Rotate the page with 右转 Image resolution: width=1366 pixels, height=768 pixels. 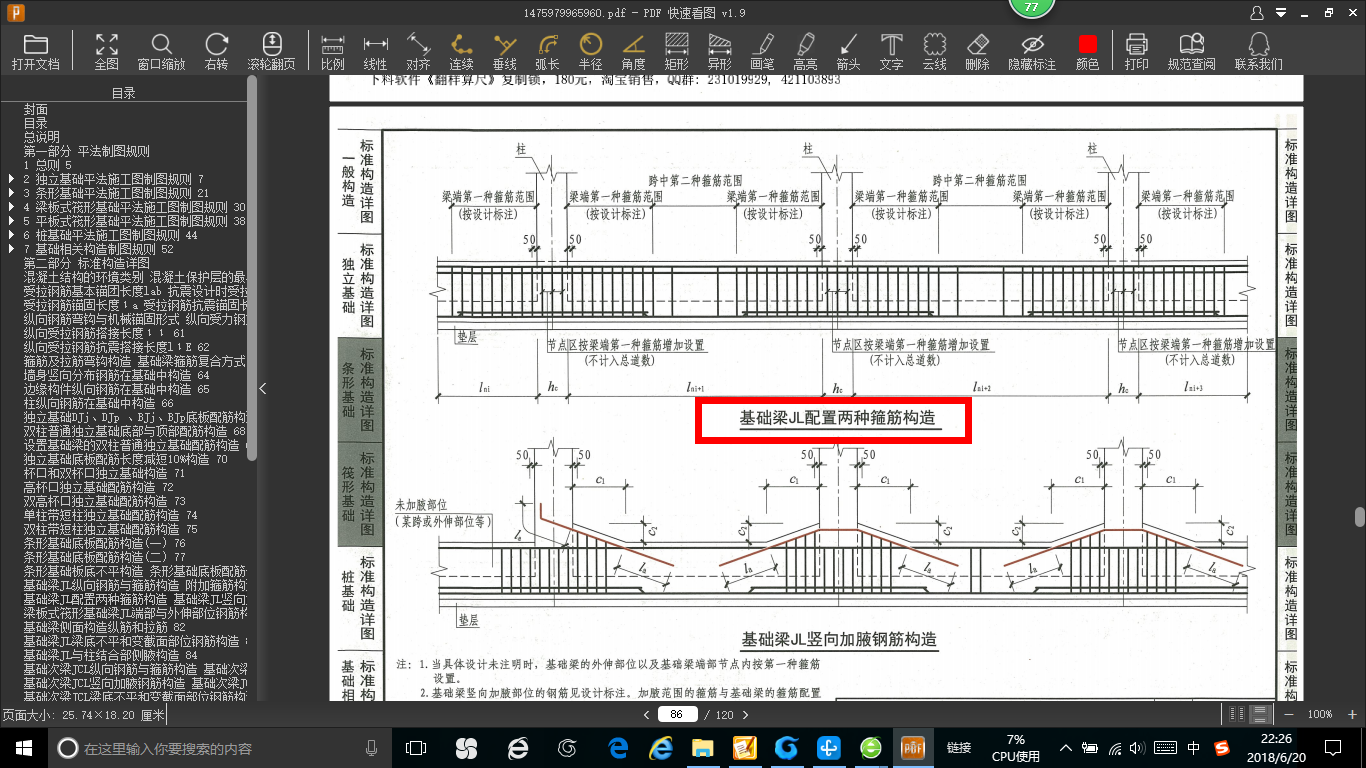tap(216, 45)
